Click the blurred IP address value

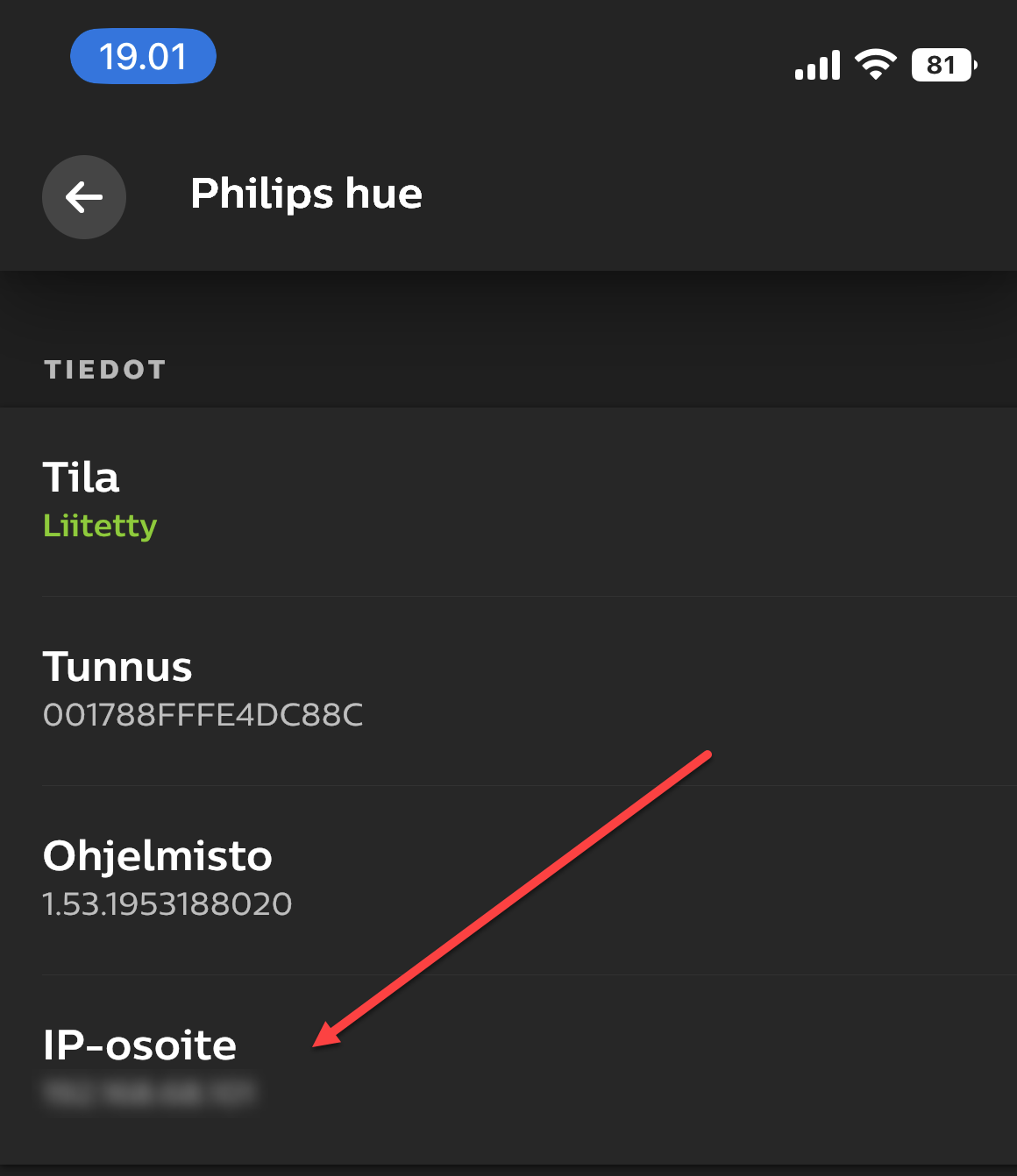pyautogui.click(x=149, y=1093)
